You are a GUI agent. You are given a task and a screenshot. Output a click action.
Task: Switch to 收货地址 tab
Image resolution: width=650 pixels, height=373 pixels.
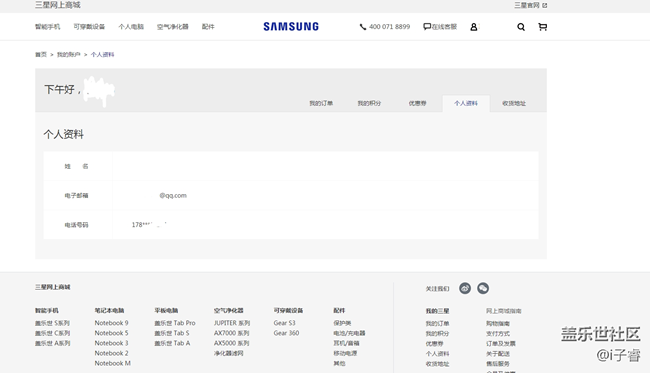pos(514,103)
